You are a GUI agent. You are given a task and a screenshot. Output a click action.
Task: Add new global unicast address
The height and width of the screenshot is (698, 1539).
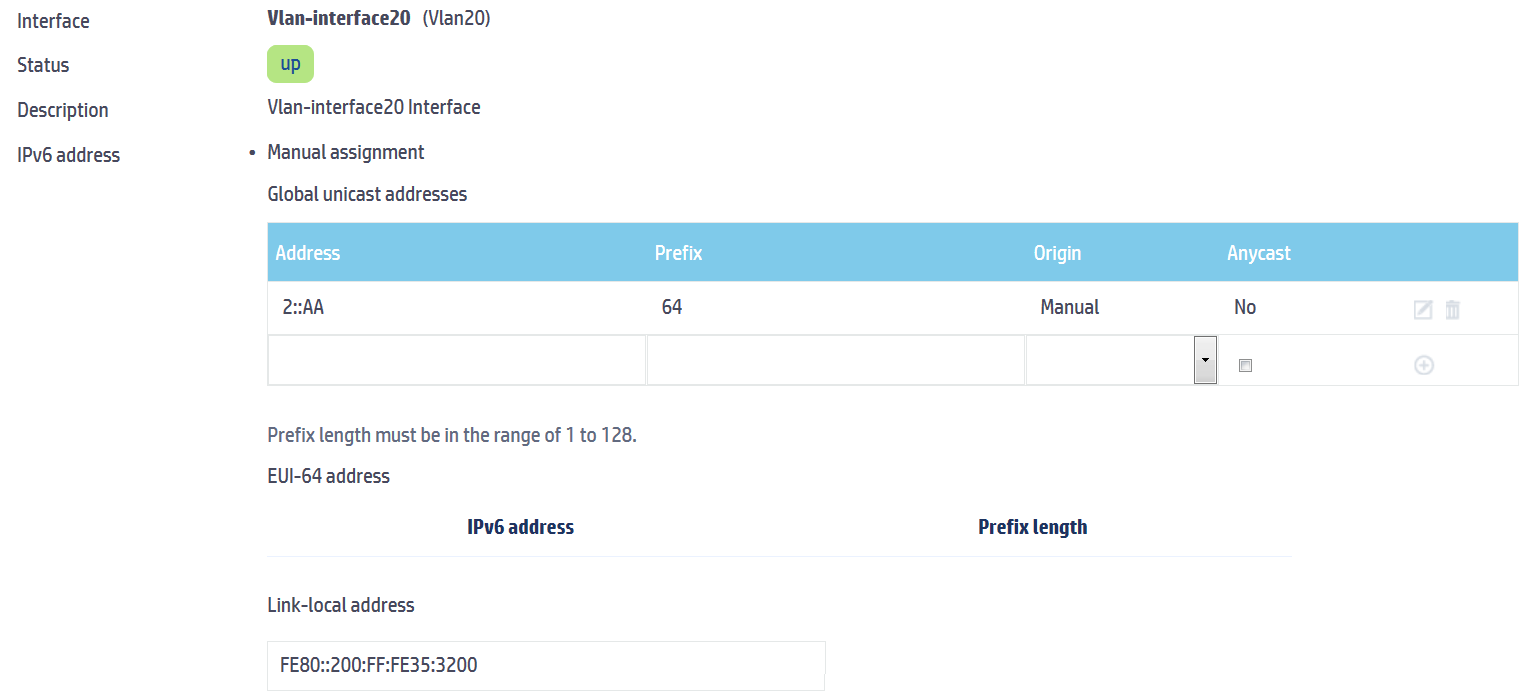click(x=1424, y=366)
